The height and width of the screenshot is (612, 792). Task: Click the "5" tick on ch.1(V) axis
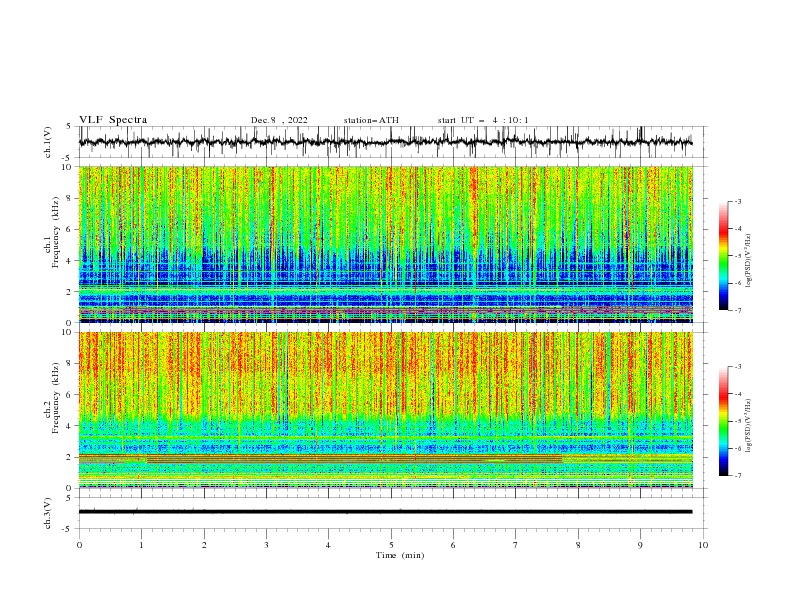click(70, 127)
